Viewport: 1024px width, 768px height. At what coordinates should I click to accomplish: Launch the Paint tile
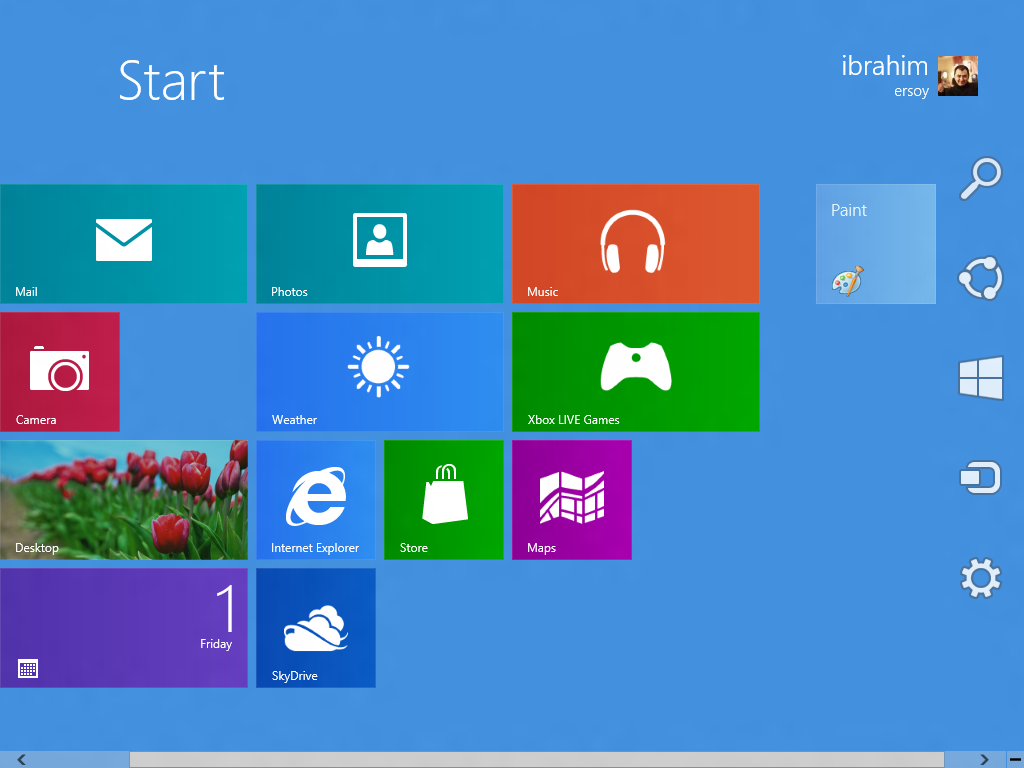875,244
